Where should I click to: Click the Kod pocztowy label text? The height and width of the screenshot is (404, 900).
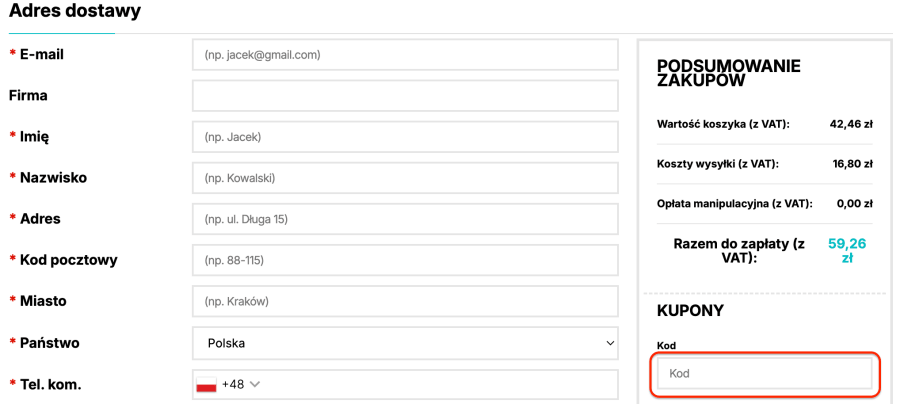(68, 260)
